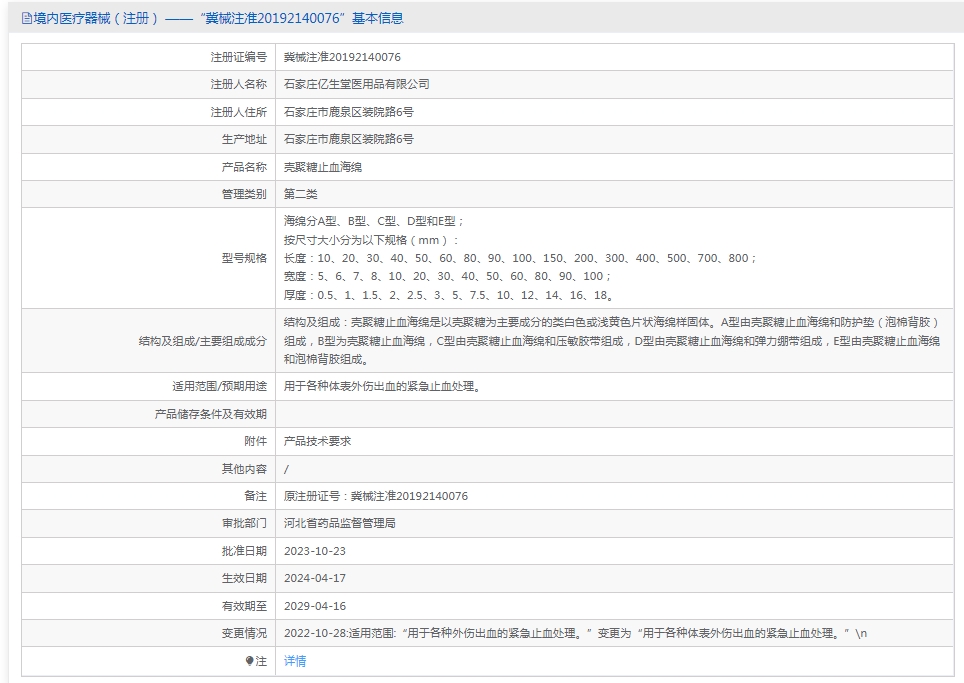This screenshot has height=683, width=964.
Task: Select the remark 原注册证号：冀械注准20192140076
Action: pos(376,496)
